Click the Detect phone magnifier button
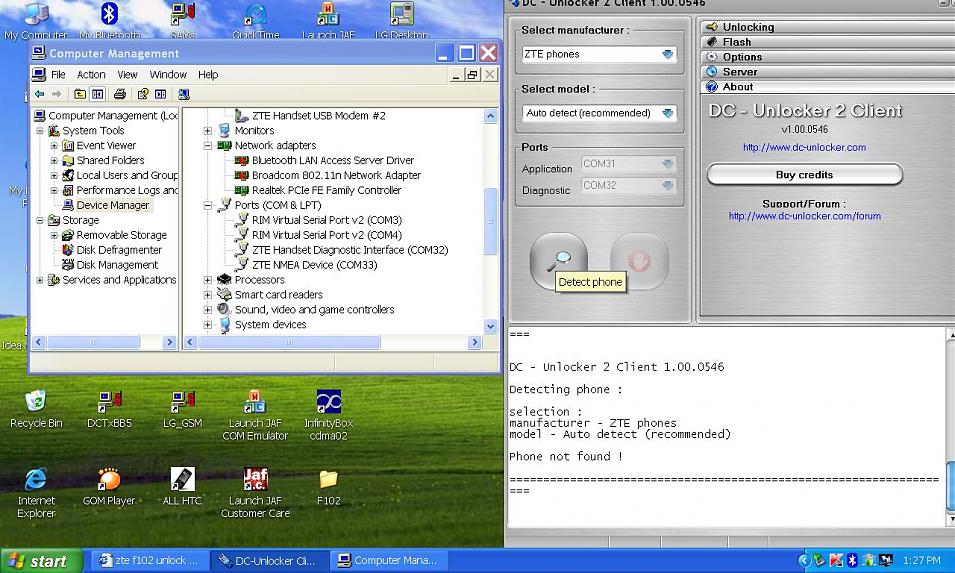Viewport: 955px width, 573px height. coord(558,260)
